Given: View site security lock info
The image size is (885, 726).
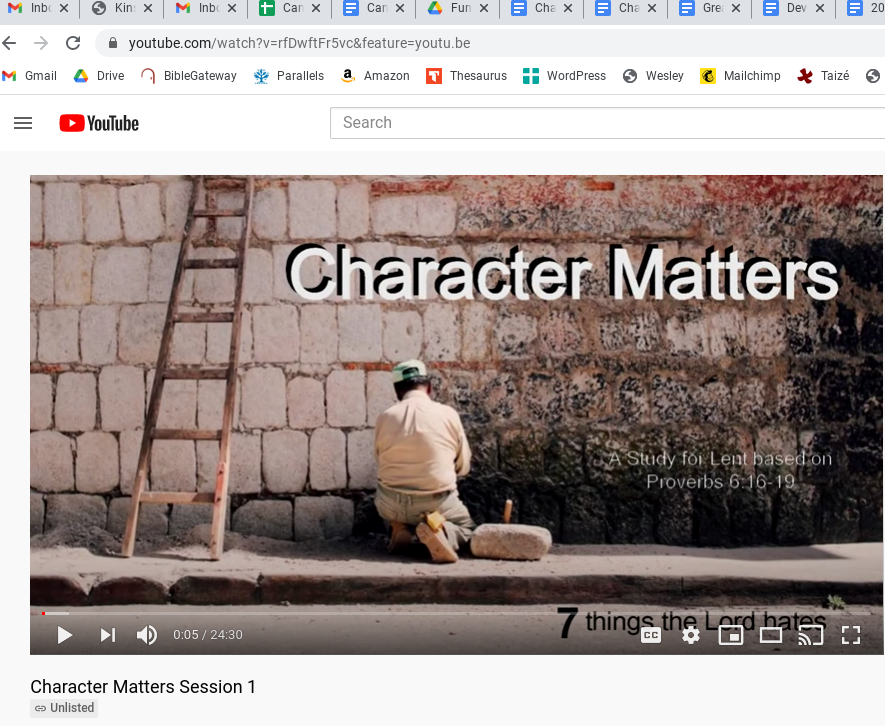Looking at the screenshot, I should coord(112,43).
